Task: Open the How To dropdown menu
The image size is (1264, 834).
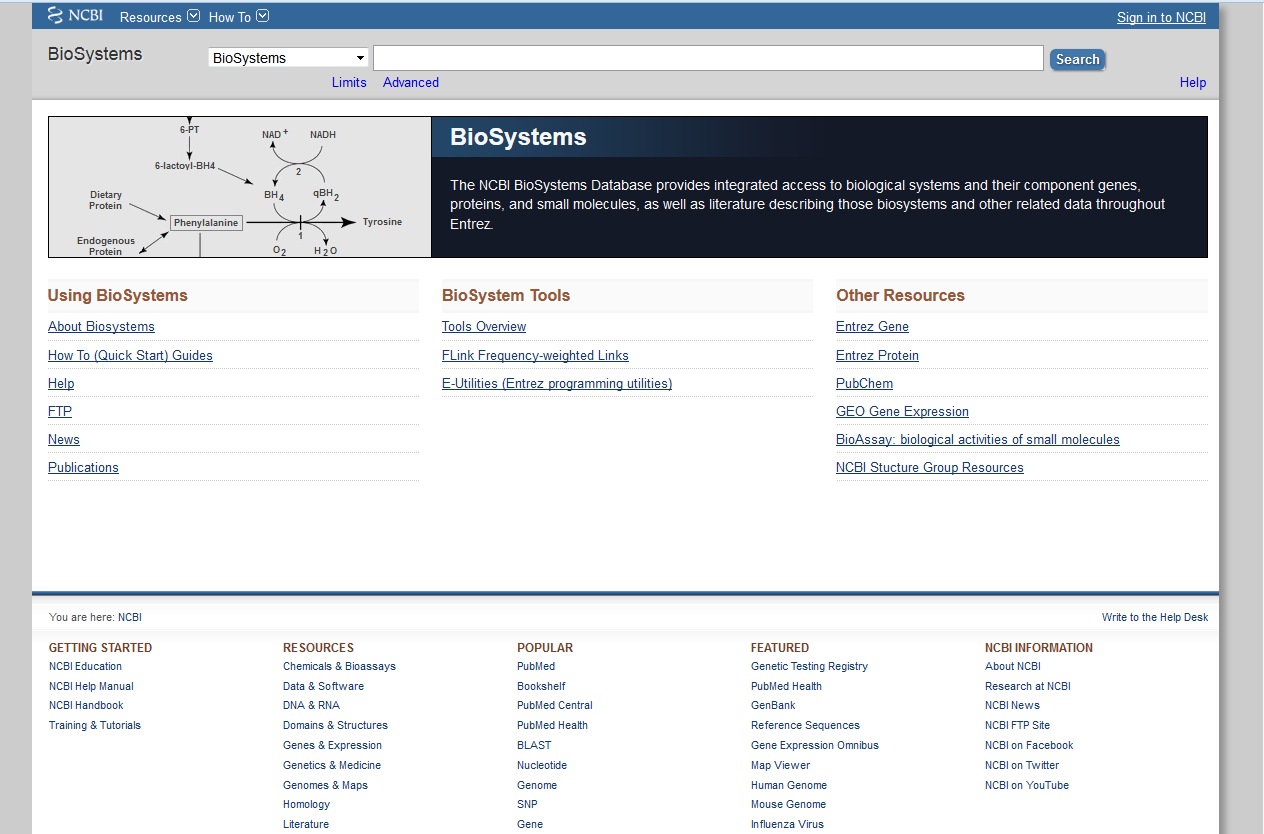Action: (x=239, y=17)
